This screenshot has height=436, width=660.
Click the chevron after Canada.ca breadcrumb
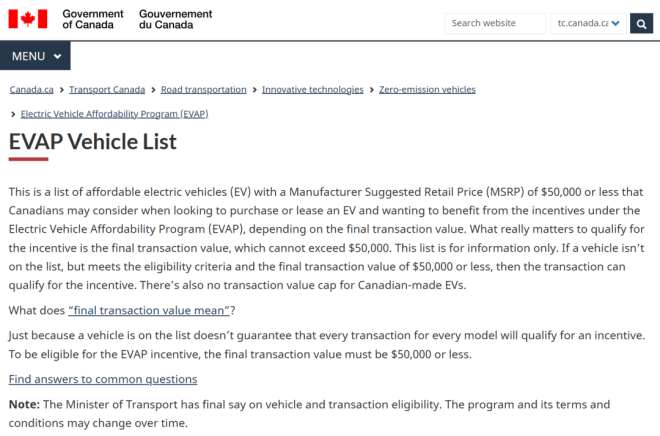pyautogui.click(x=62, y=90)
